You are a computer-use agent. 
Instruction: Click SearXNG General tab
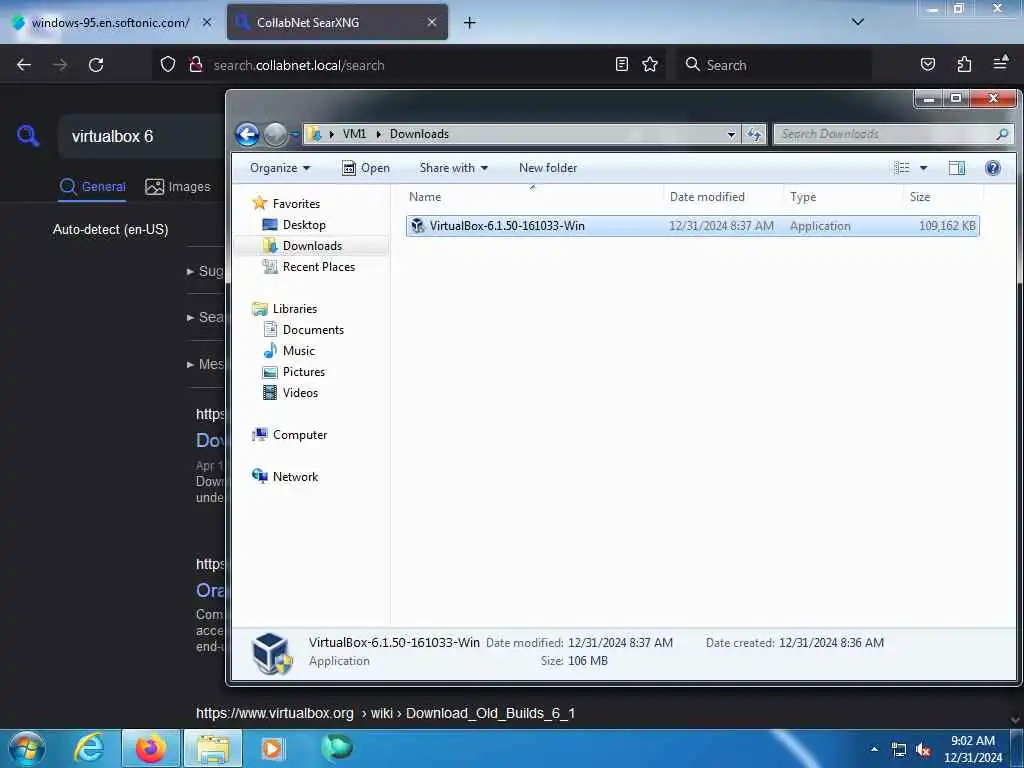click(x=92, y=187)
